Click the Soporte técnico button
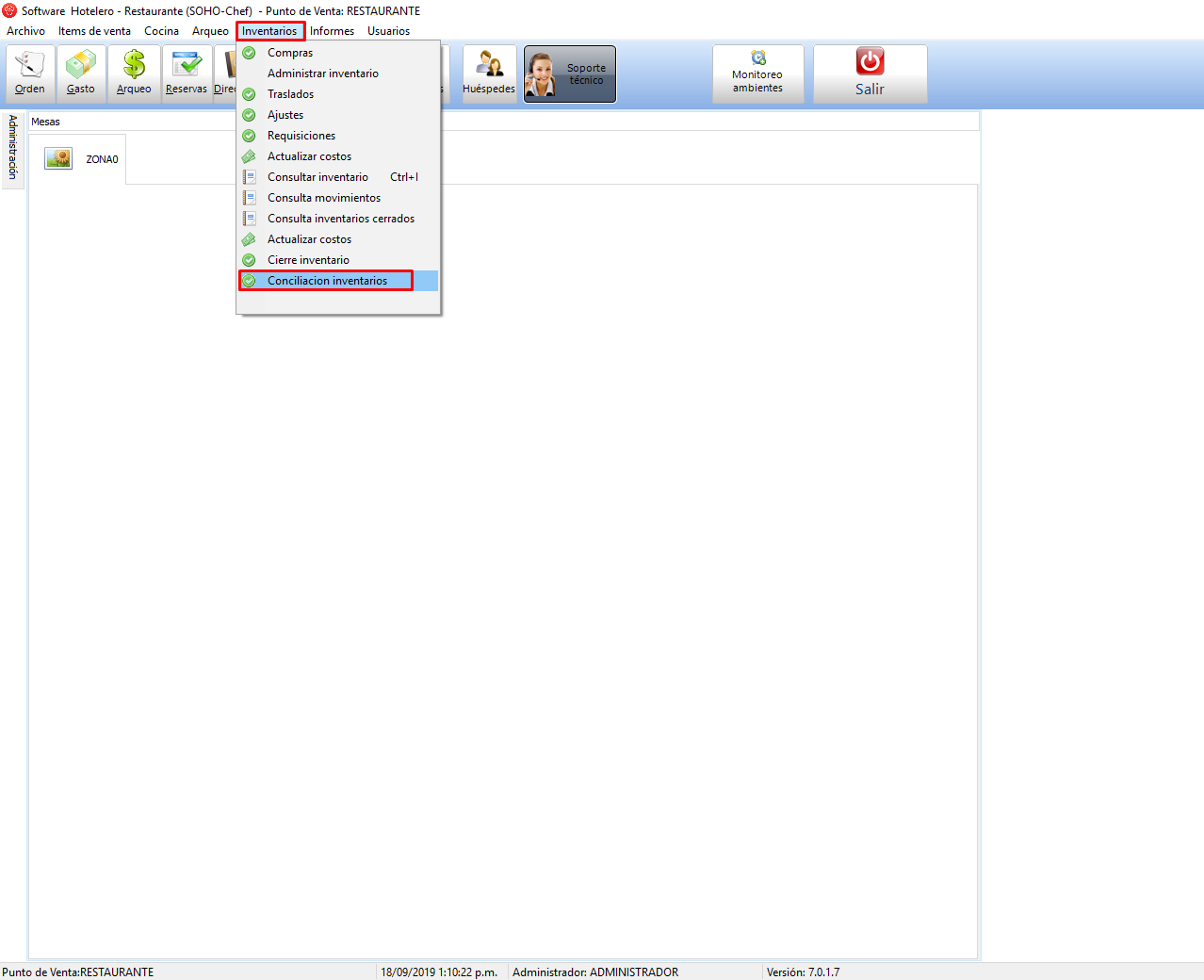The width and height of the screenshot is (1204, 980). [570, 73]
